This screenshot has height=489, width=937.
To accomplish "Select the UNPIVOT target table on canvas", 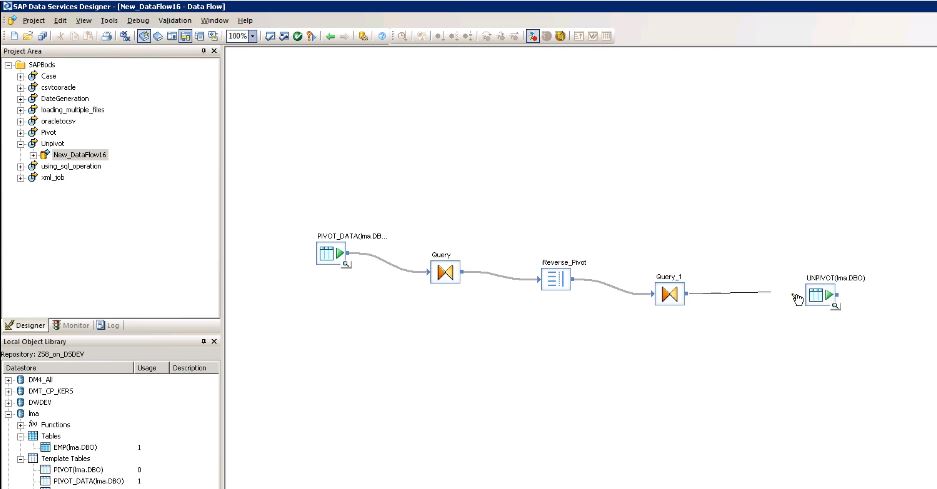I will [820, 295].
